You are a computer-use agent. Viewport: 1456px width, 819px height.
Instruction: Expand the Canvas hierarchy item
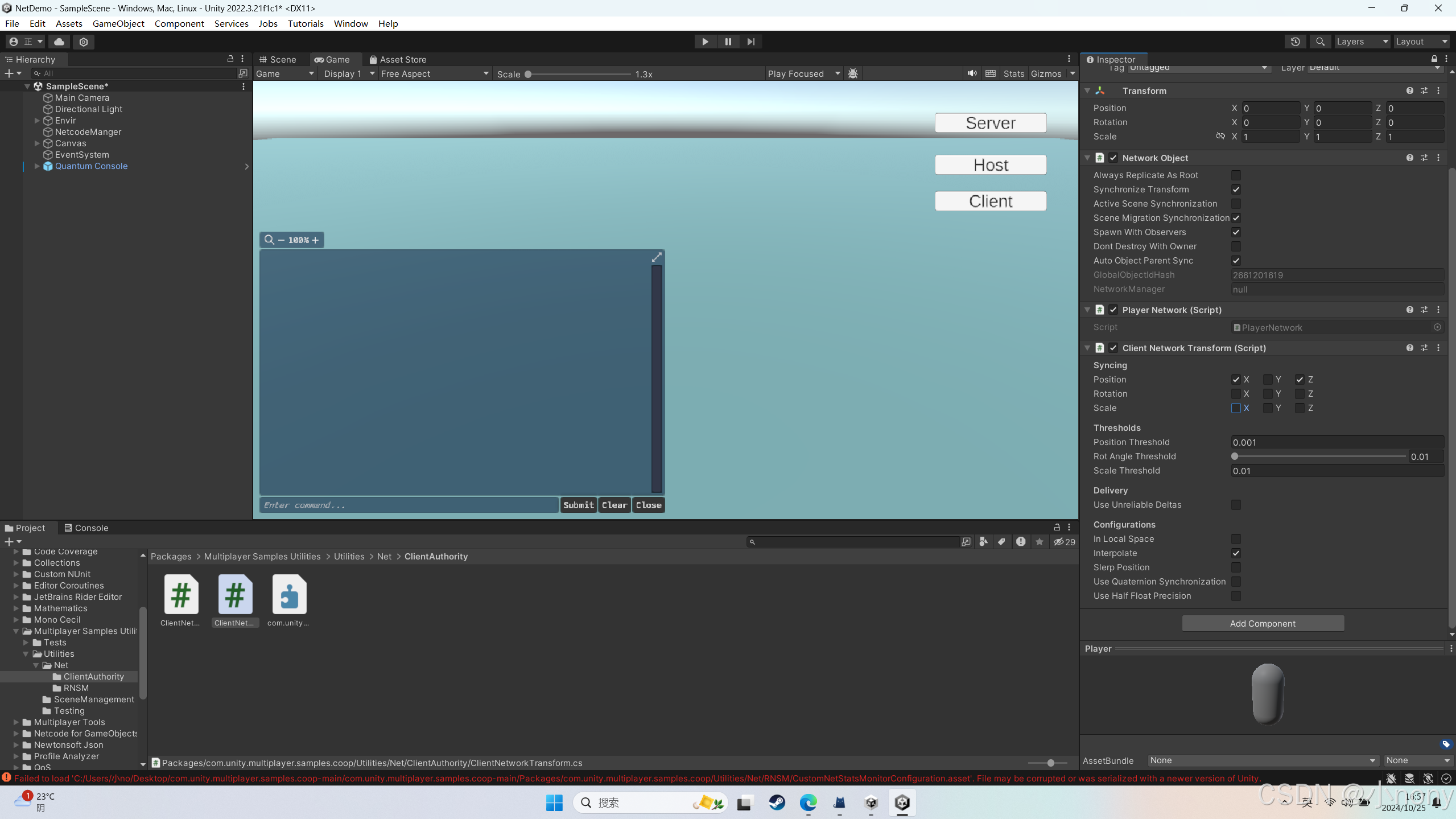[x=36, y=143]
